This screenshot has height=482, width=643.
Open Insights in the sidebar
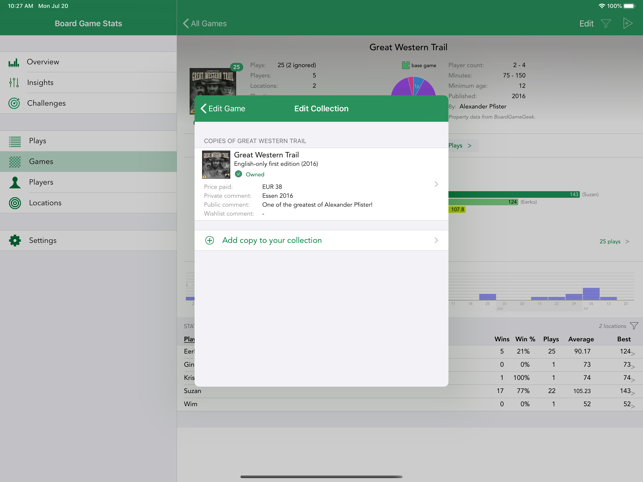point(88,82)
